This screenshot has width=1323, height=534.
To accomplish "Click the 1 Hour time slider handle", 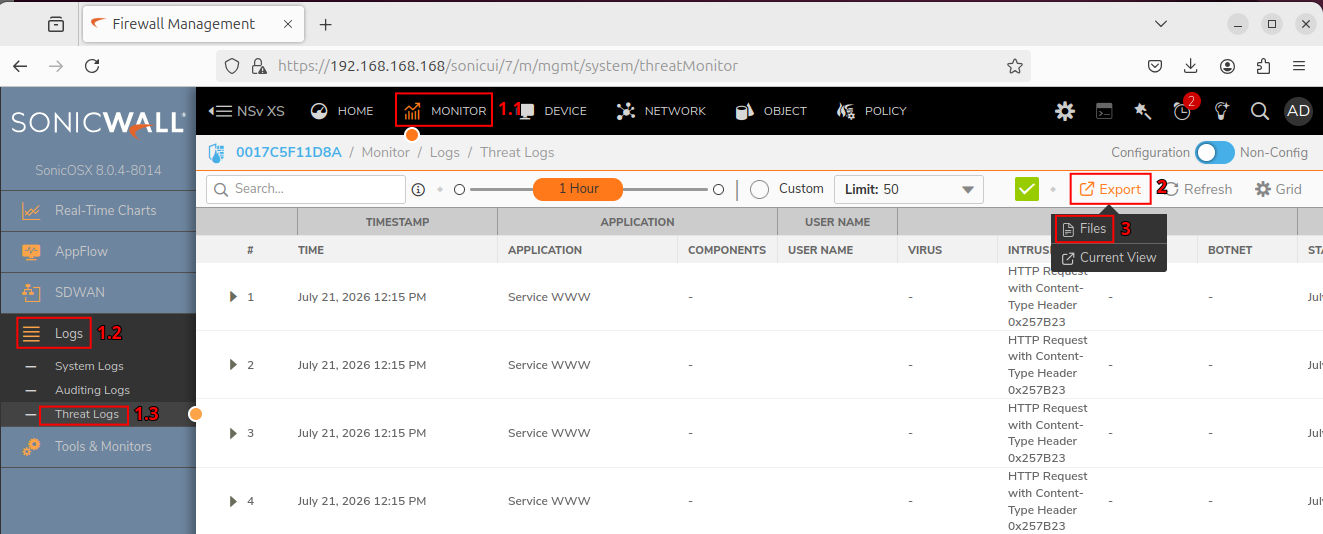I will [x=578, y=189].
